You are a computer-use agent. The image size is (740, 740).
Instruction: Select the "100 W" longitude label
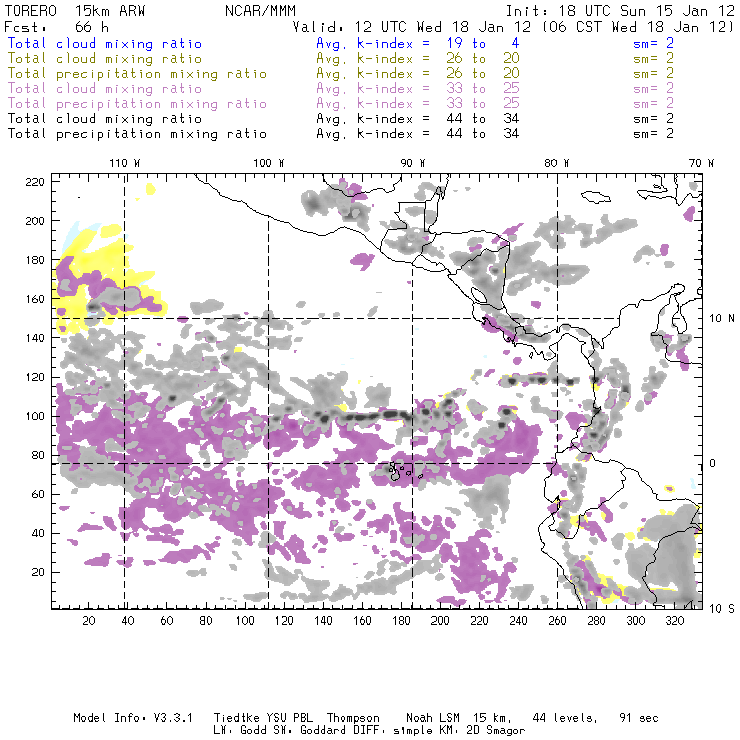[269, 163]
